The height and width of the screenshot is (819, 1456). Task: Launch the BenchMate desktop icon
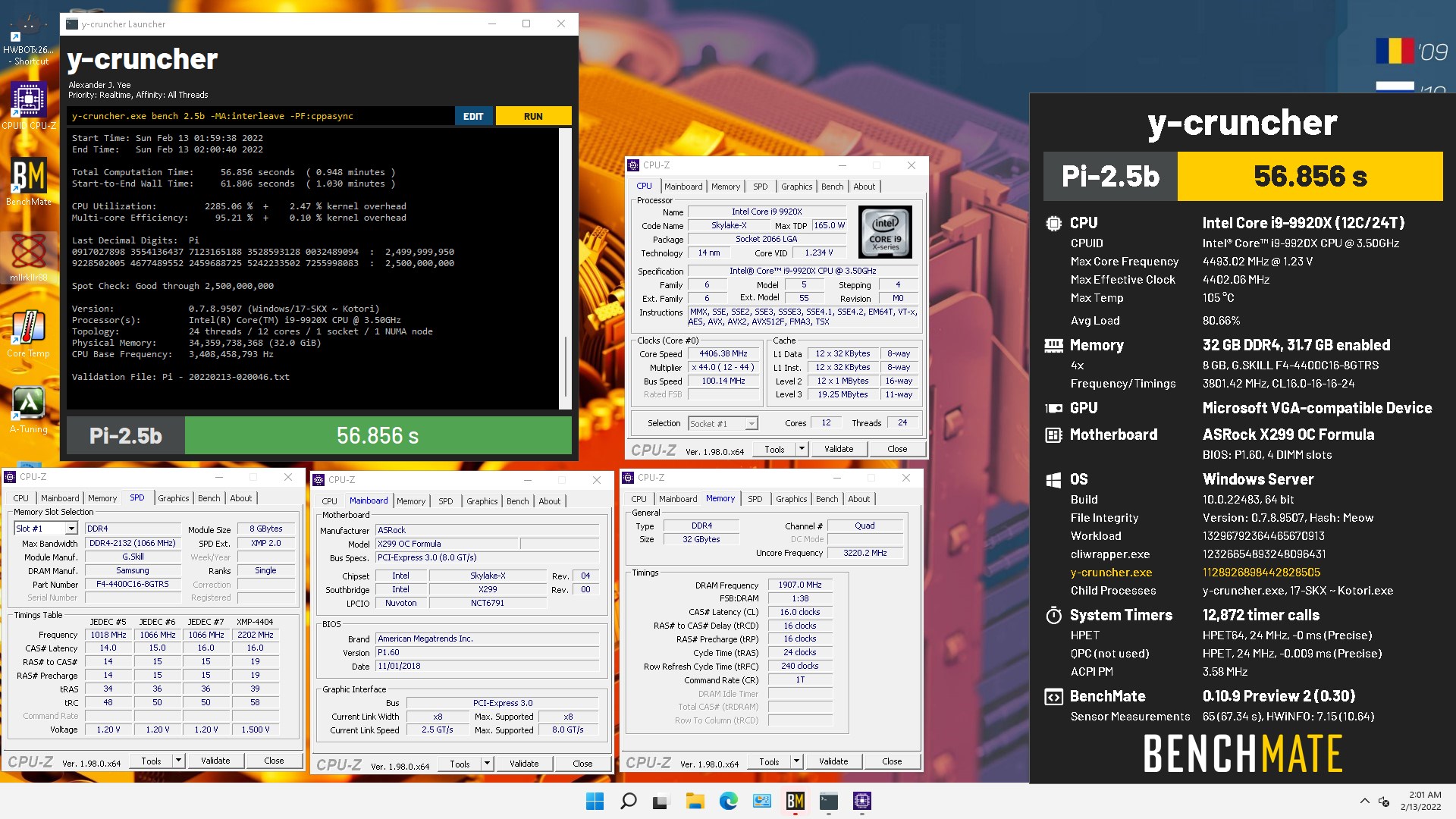coord(29,182)
